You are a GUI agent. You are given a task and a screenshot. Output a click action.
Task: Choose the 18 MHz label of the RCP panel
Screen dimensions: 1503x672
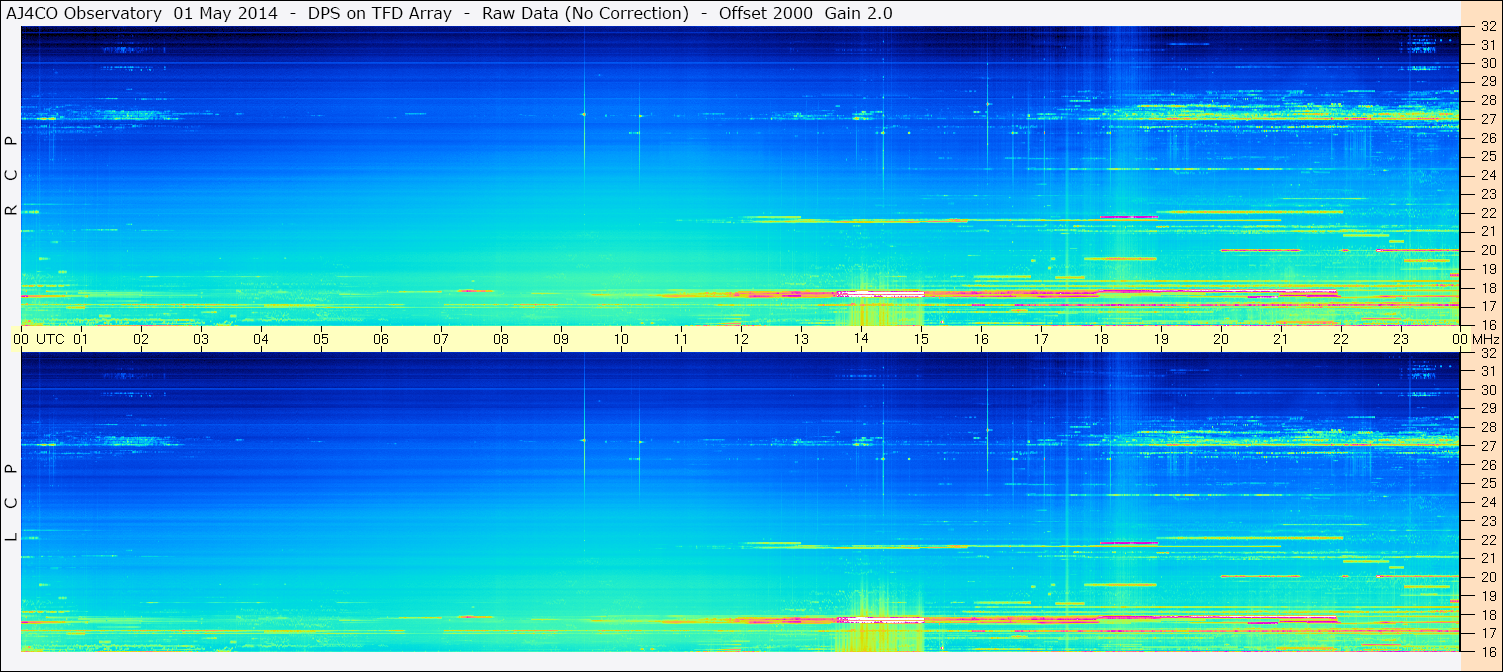1488,288
